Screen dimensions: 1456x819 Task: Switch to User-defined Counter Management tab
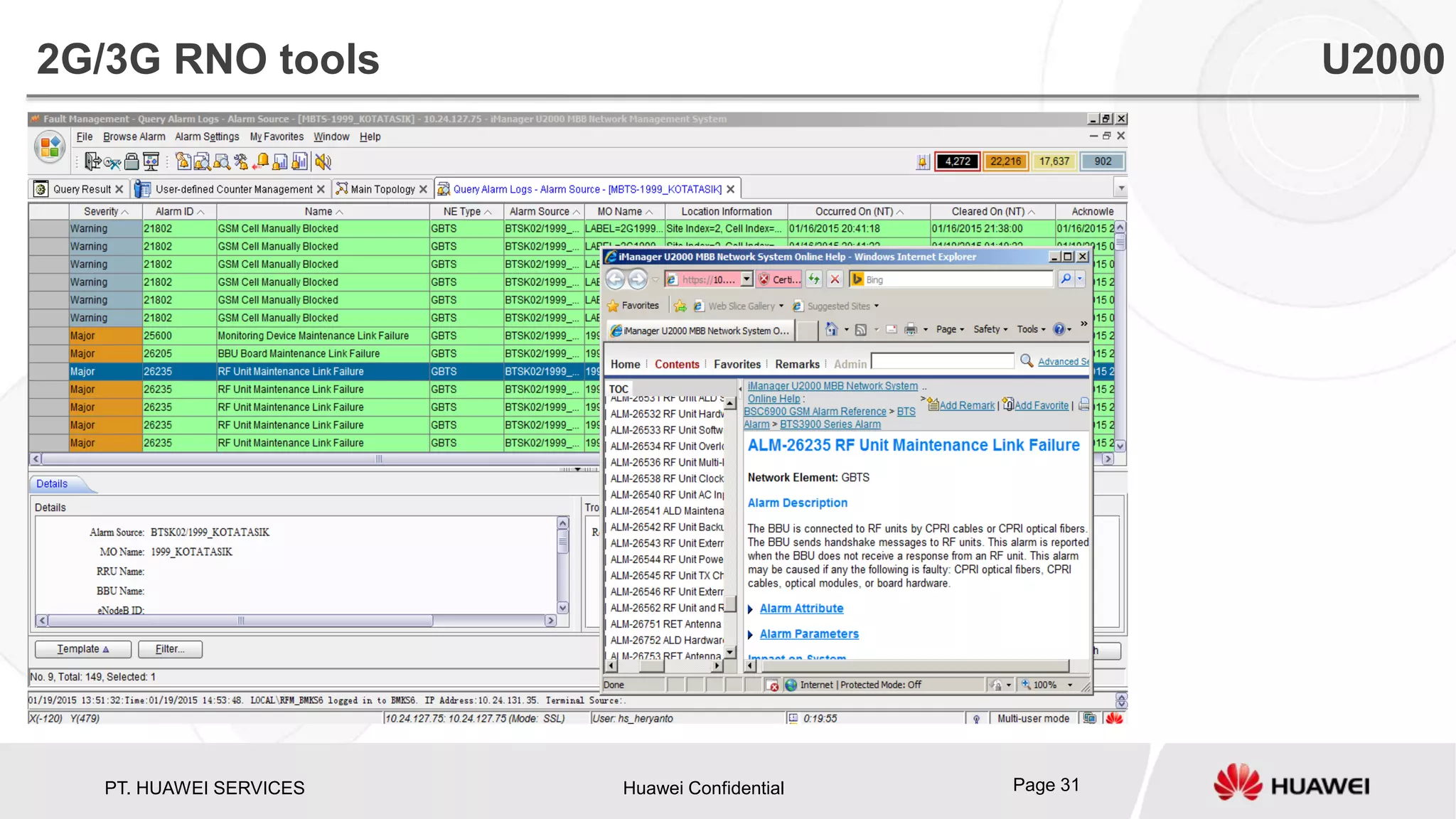tap(230, 189)
